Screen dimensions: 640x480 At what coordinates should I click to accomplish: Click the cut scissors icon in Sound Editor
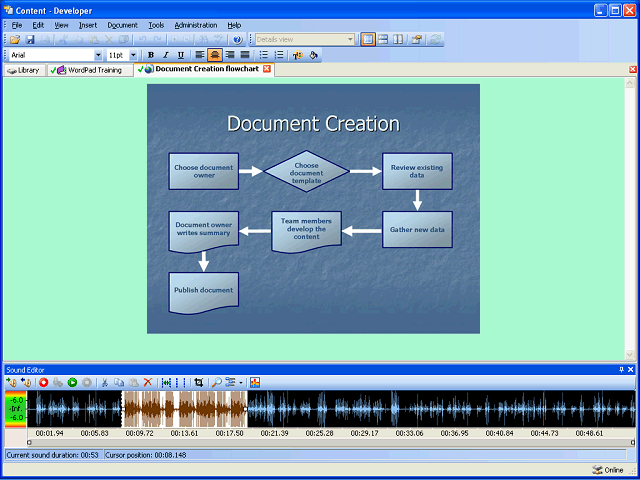pos(105,382)
